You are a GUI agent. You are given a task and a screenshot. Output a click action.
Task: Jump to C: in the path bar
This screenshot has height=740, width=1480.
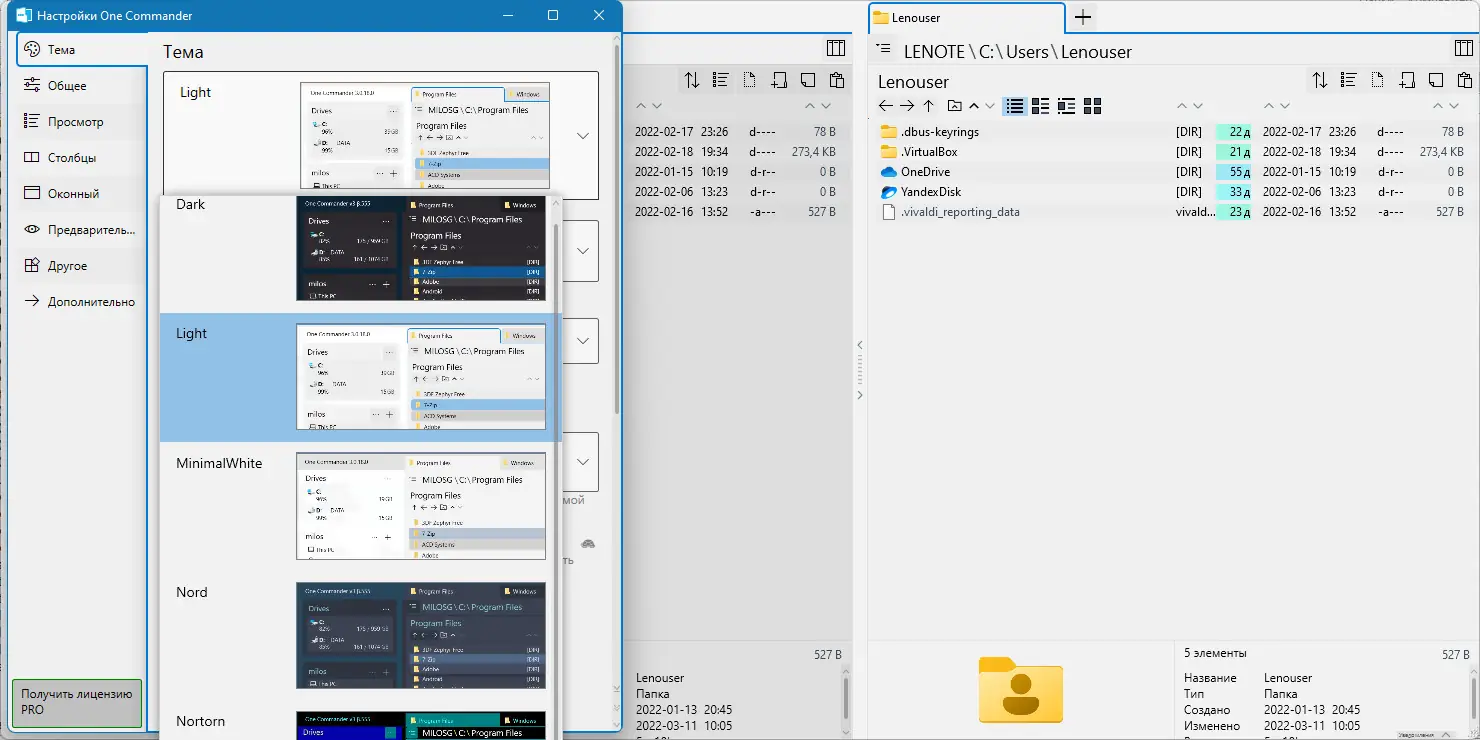pyautogui.click(x=987, y=51)
